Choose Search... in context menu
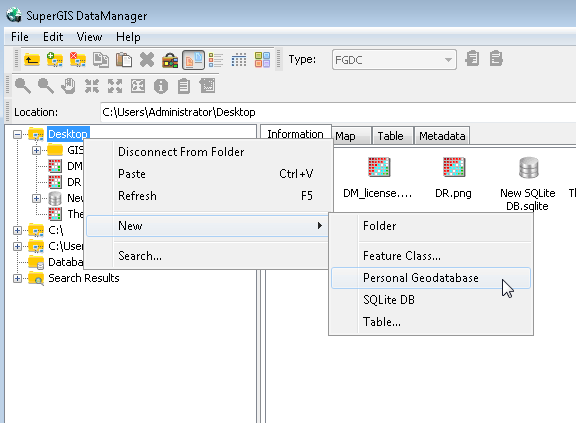The image size is (576, 423). (208, 256)
